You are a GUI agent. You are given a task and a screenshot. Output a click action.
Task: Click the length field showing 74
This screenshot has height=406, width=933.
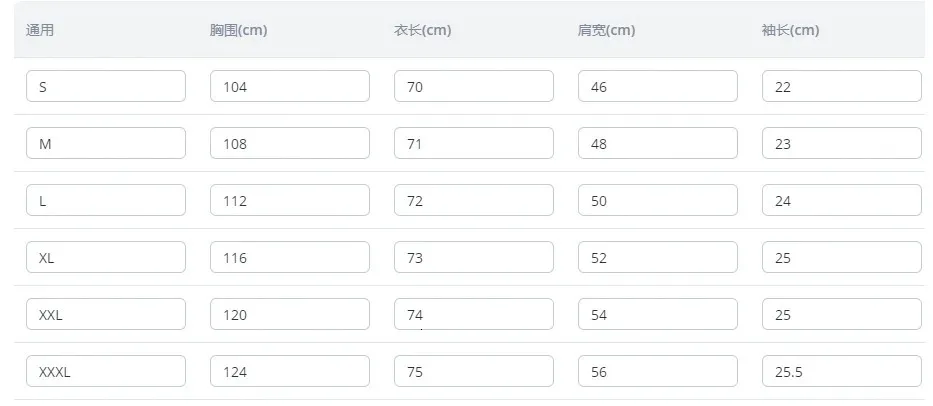tap(474, 314)
